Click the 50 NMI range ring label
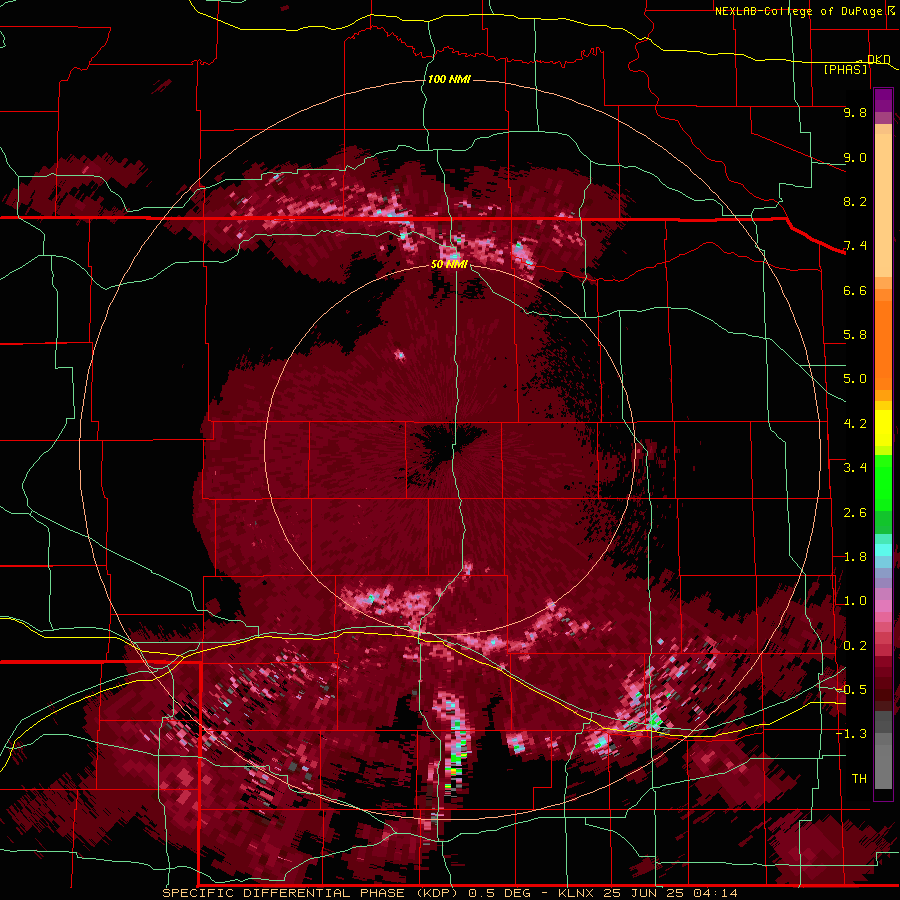The width and height of the screenshot is (900, 900). (449, 264)
